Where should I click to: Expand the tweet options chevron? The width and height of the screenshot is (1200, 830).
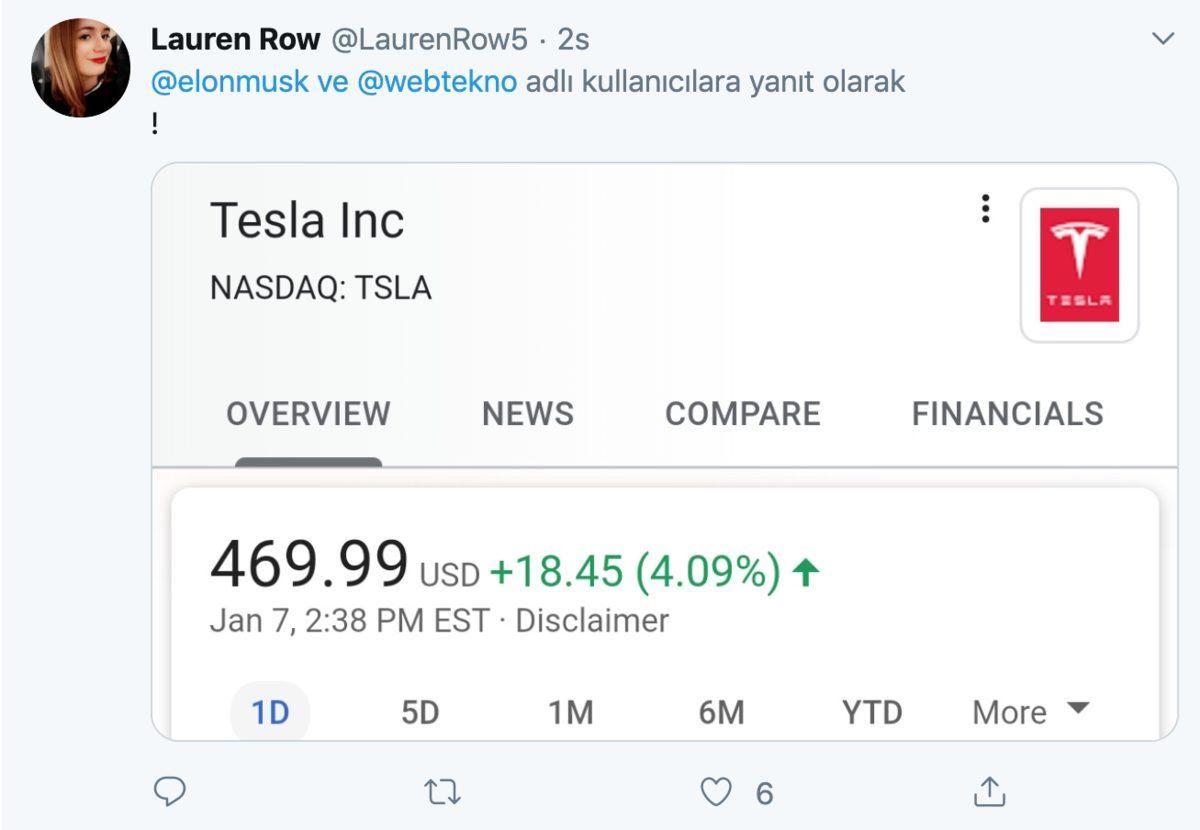pos(1161,36)
